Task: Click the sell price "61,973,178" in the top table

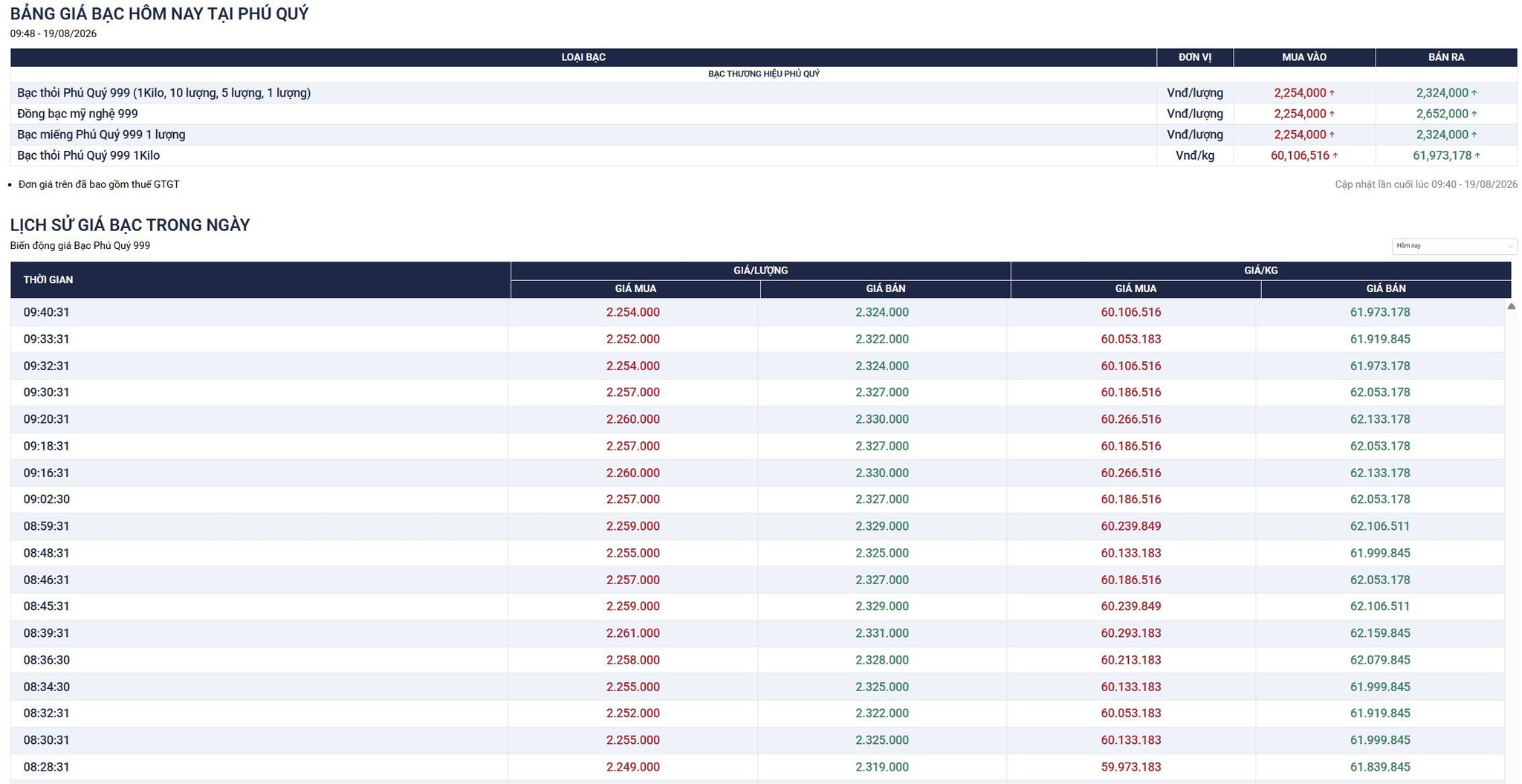Action: tap(1442, 155)
